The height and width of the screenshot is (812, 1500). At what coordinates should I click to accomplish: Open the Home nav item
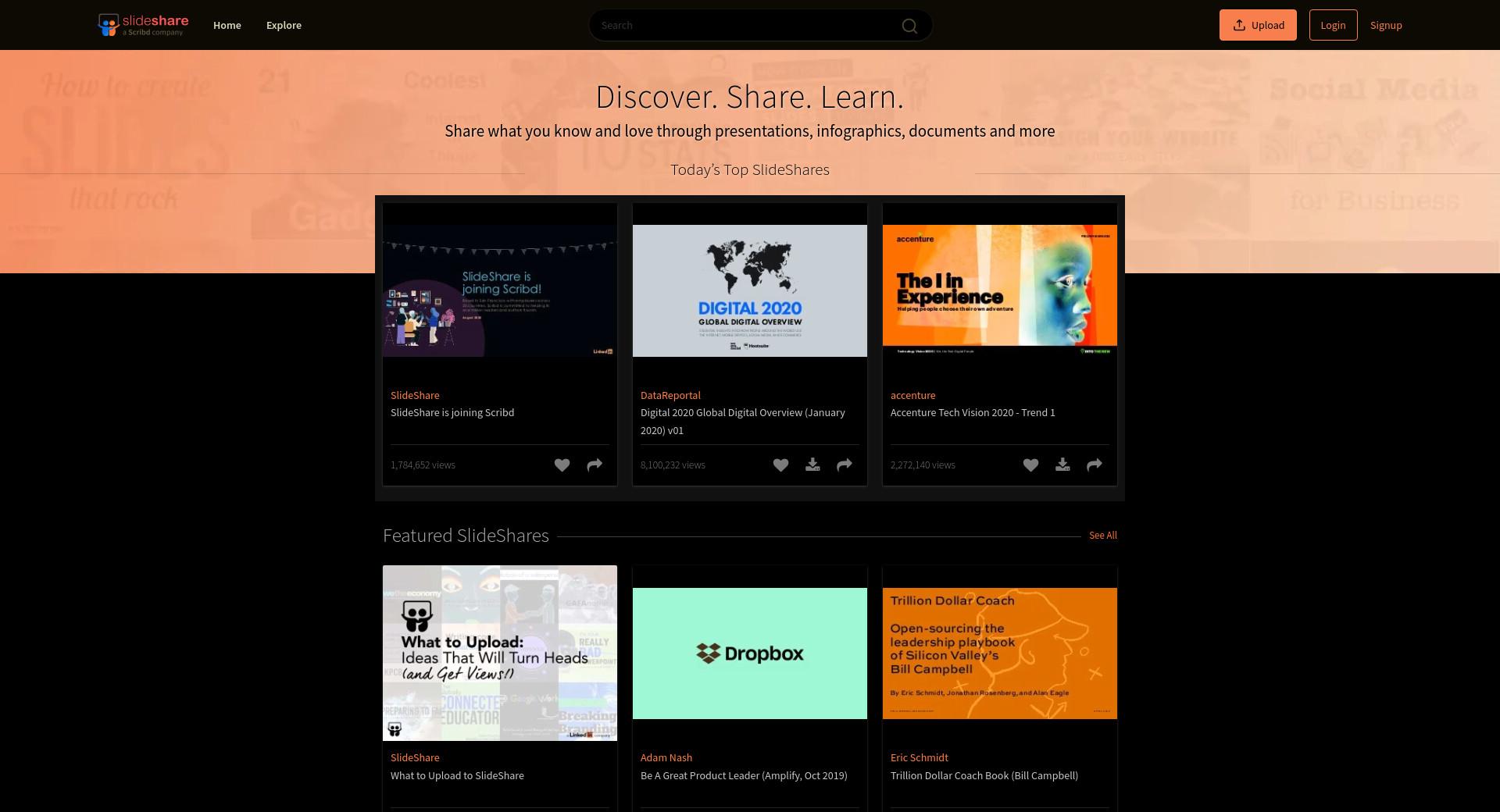227,25
